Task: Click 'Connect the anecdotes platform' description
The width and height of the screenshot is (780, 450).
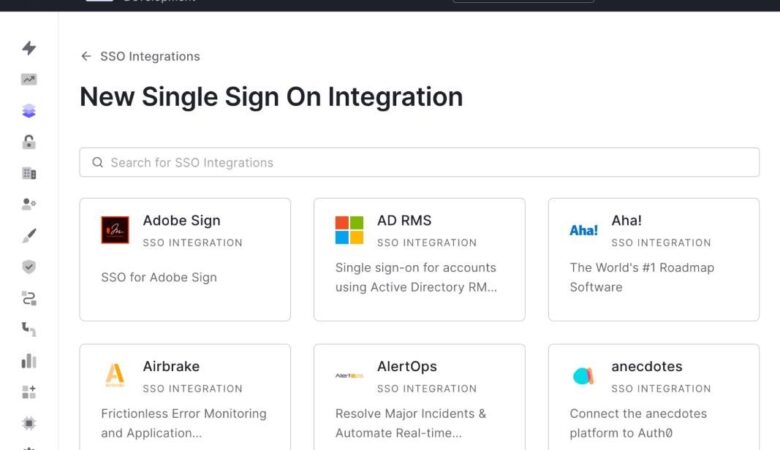Action: click(x=638, y=423)
